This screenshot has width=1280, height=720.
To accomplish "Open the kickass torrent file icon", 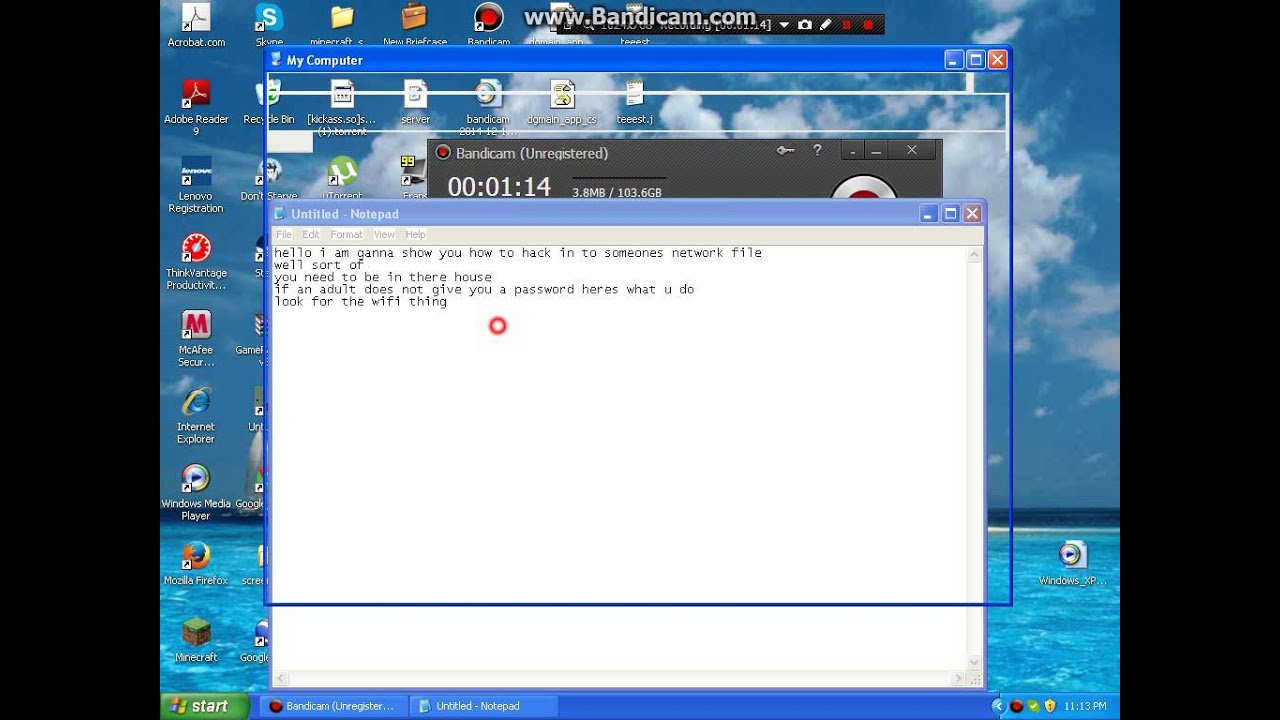I will pyautogui.click(x=343, y=108).
